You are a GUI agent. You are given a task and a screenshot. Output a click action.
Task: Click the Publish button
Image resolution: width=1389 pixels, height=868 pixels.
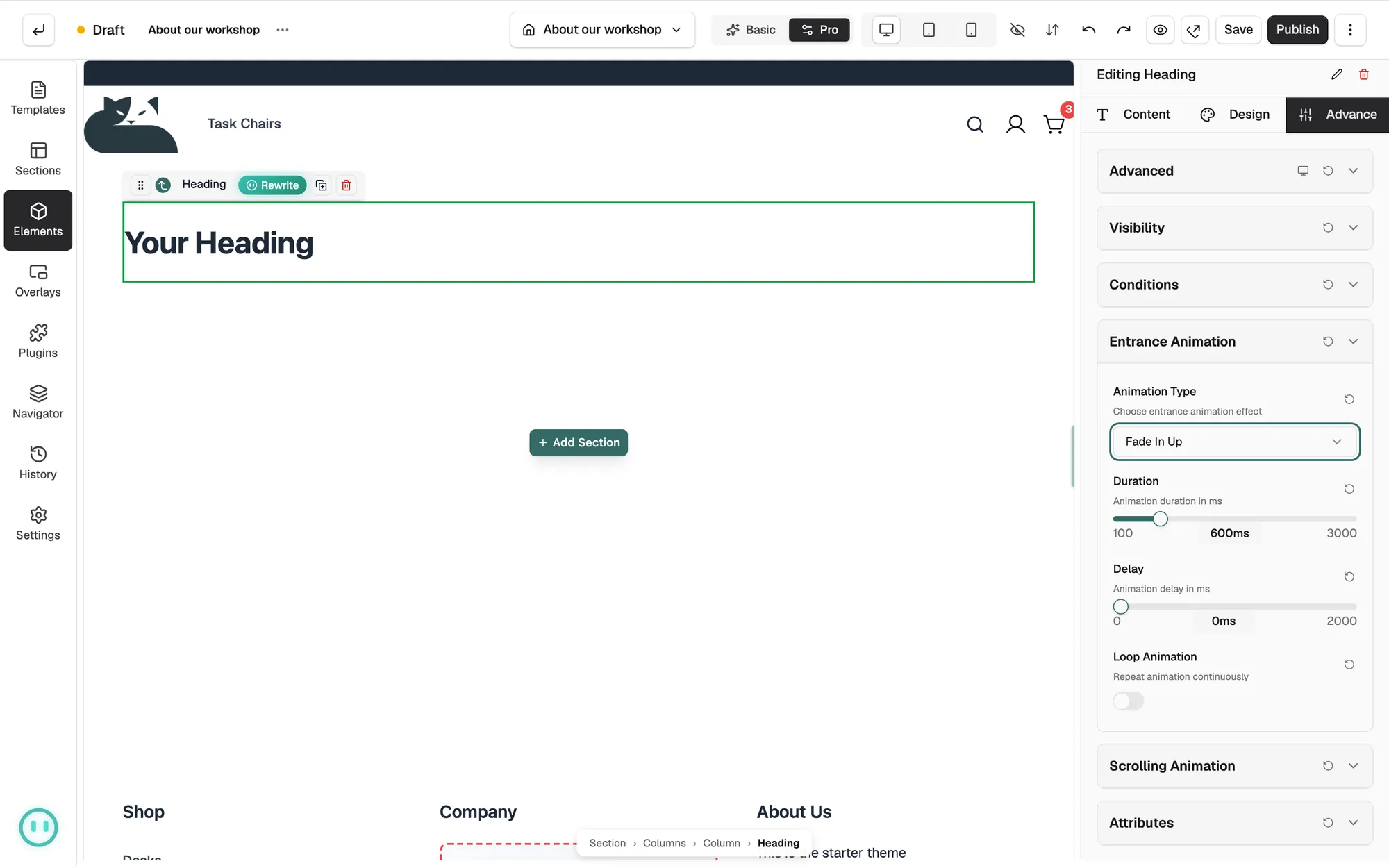point(1297,30)
